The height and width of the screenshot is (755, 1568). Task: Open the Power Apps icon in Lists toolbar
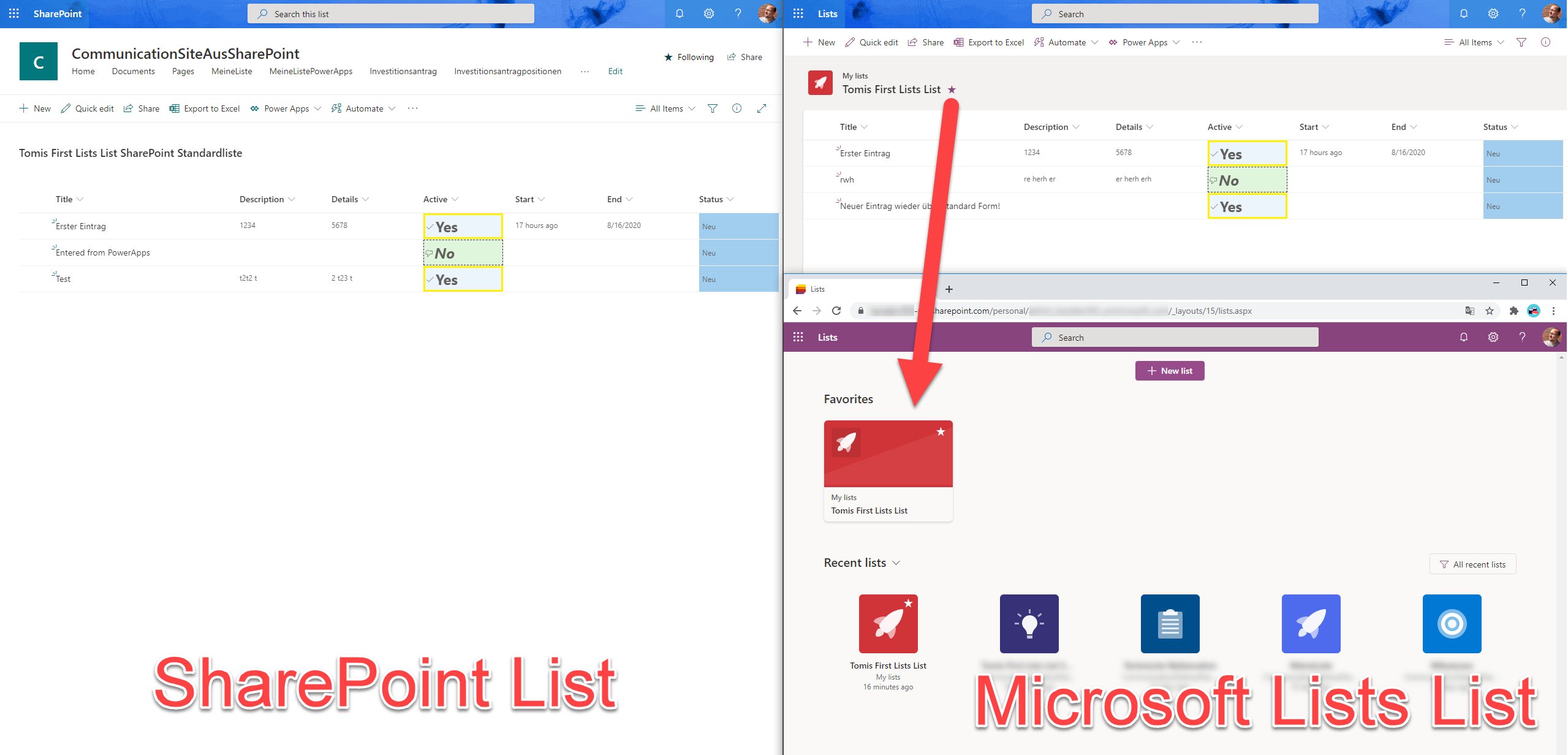[1114, 42]
